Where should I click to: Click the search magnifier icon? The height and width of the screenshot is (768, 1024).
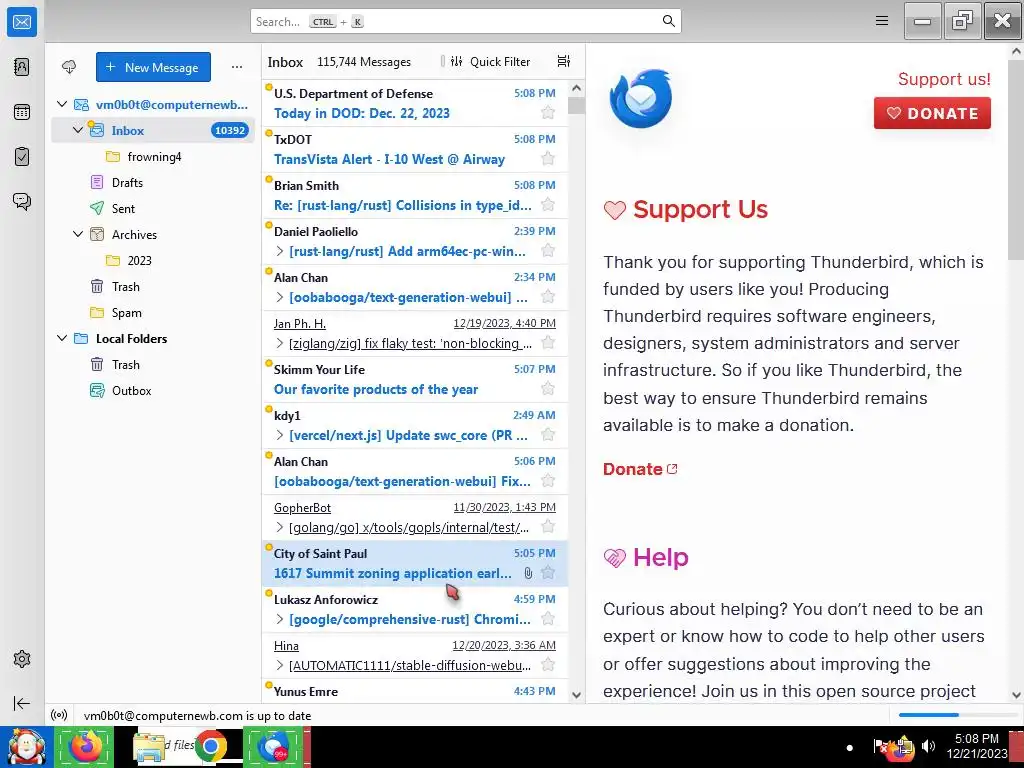(x=669, y=21)
